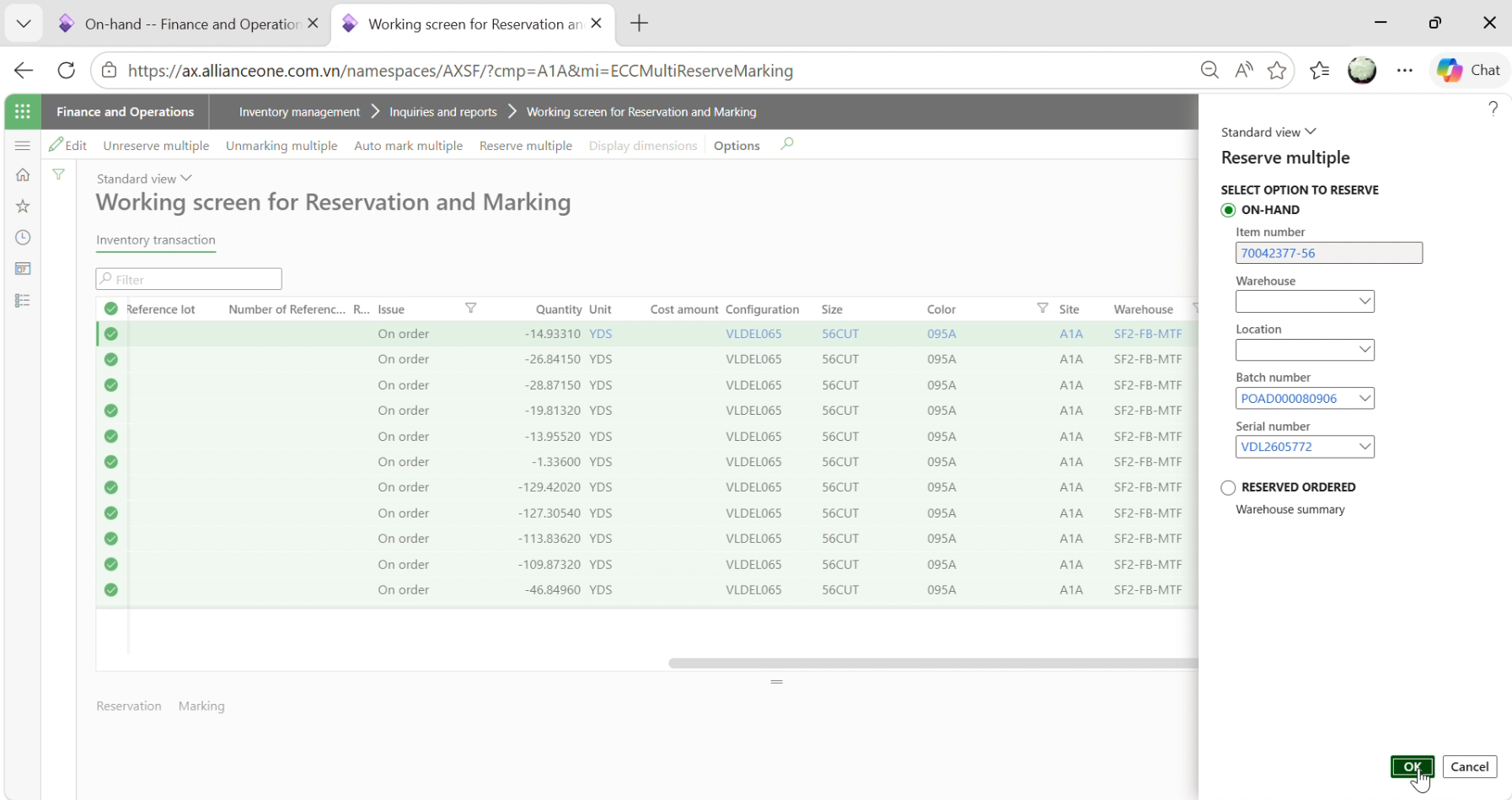Toggle row checkmark for quantity -46.84960
The width and height of the screenshot is (1512, 800).
click(x=111, y=590)
